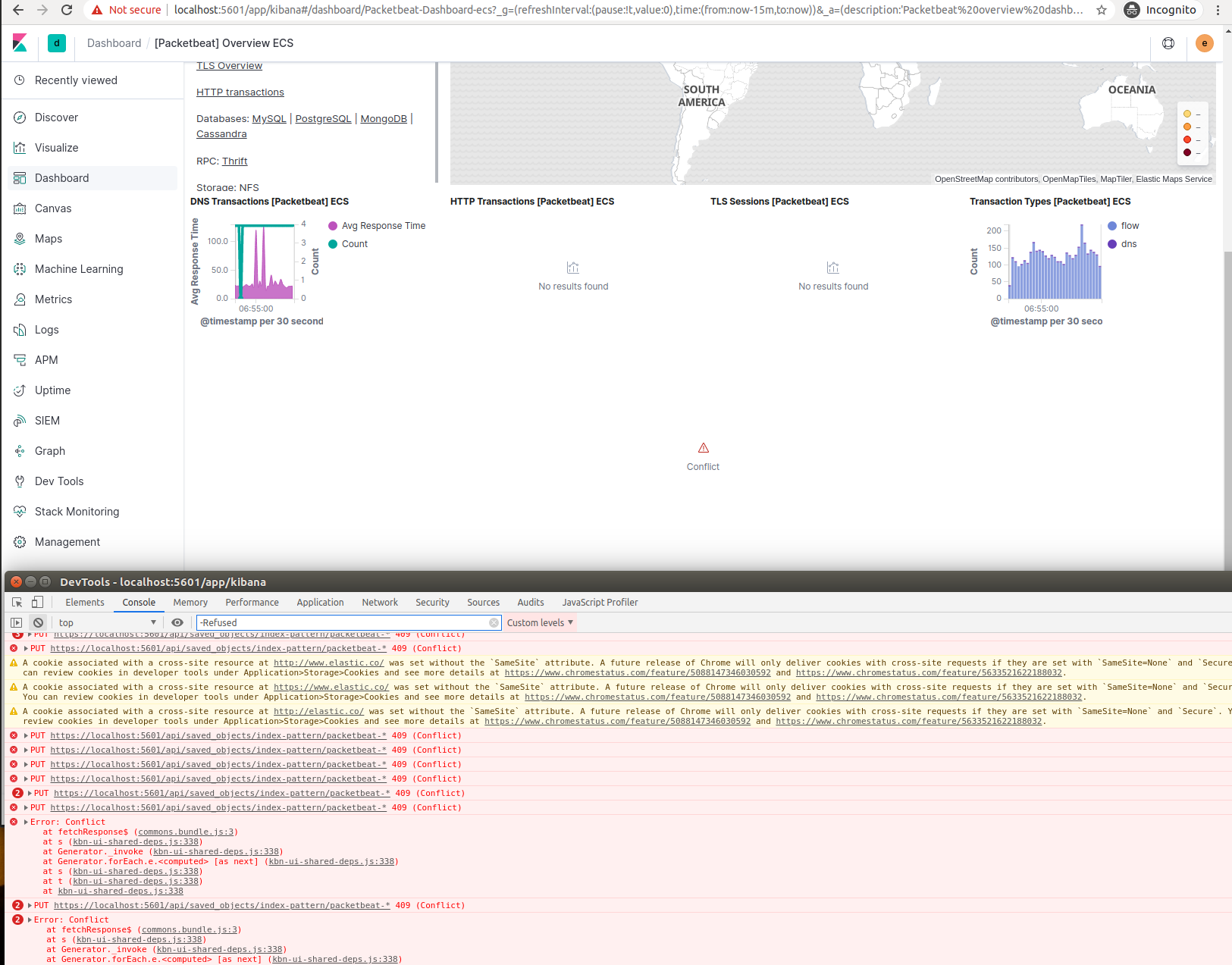Click the TLS Overview link
Viewport: 1232px width, 965px height.
tap(229, 65)
